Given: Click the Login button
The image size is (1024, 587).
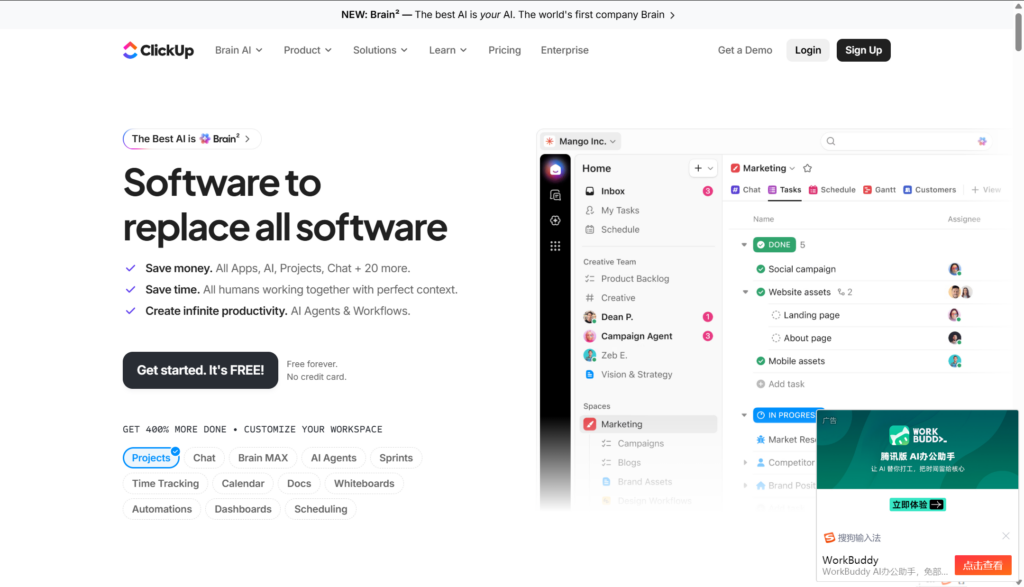Looking at the screenshot, I should [x=808, y=50].
